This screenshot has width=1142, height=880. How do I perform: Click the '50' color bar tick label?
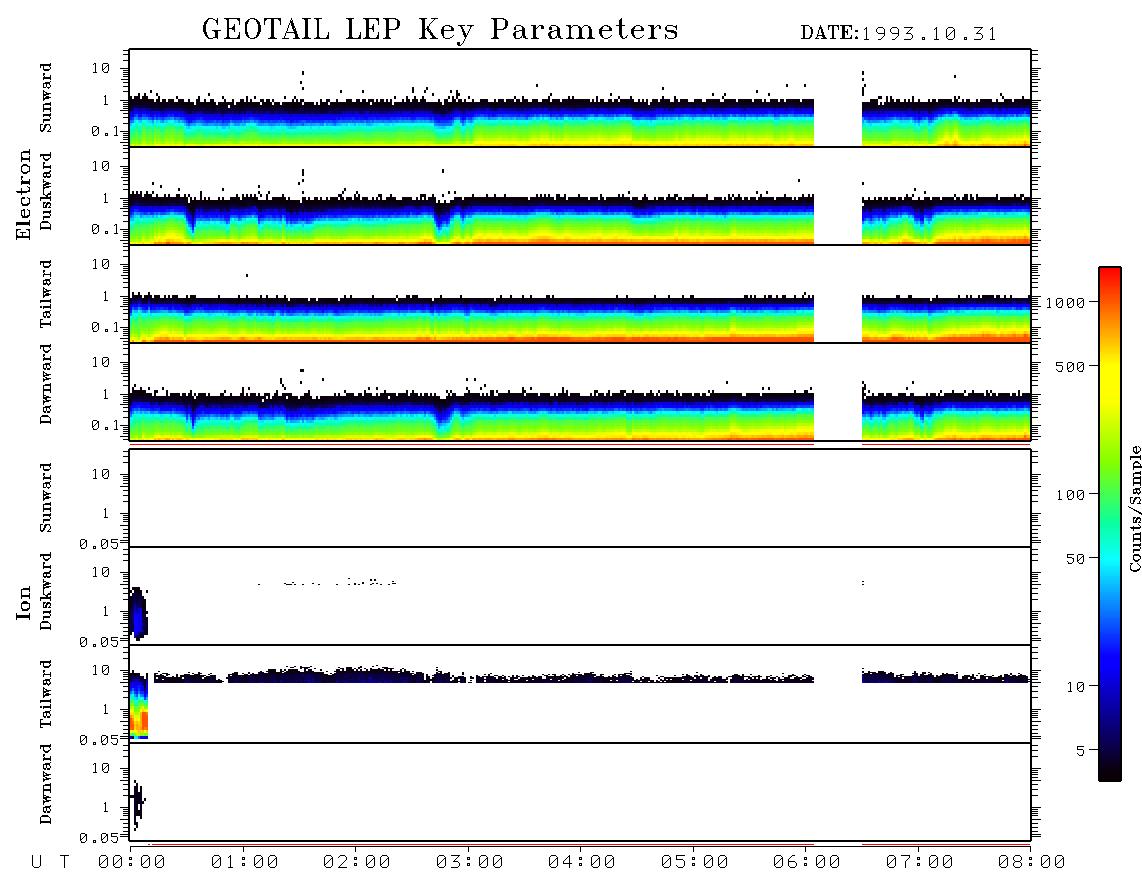1075,559
